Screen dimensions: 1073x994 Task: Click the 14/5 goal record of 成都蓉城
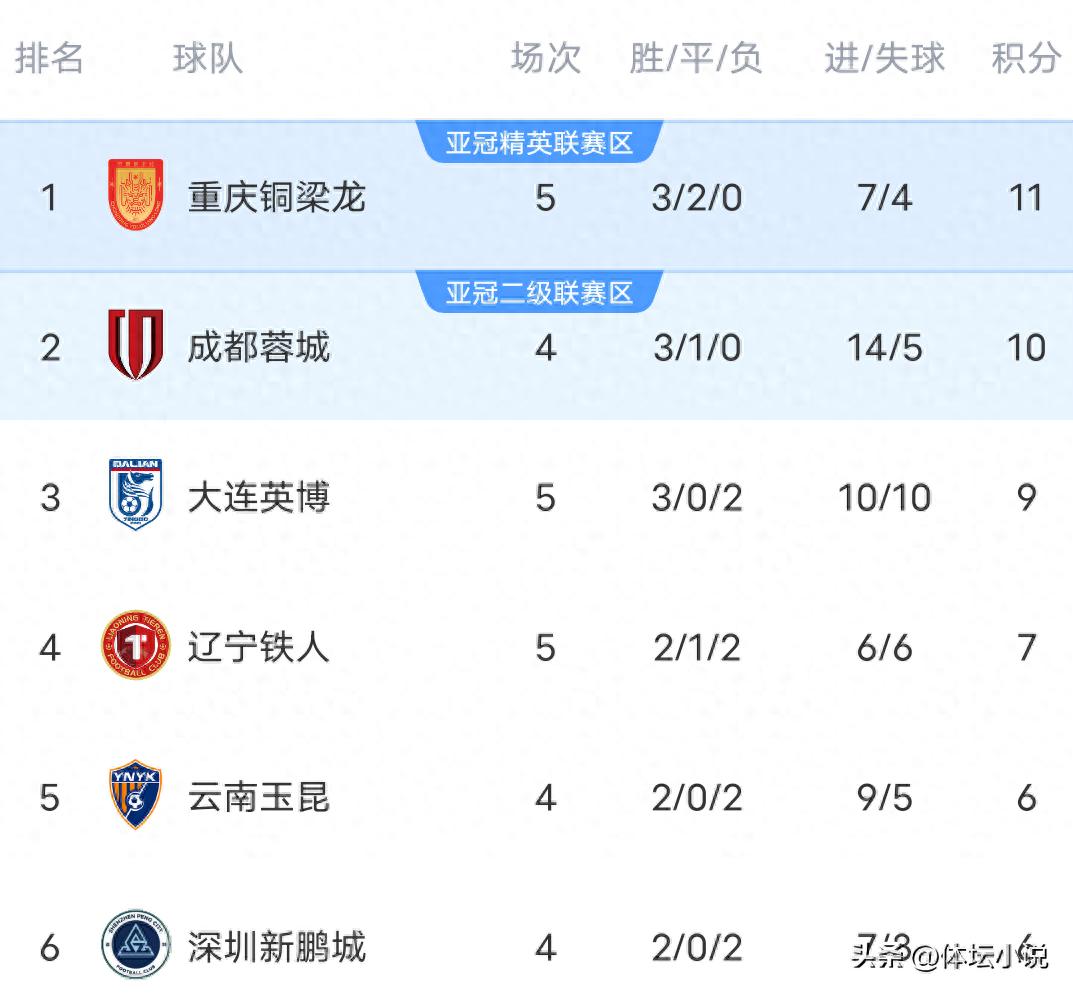[883, 347]
